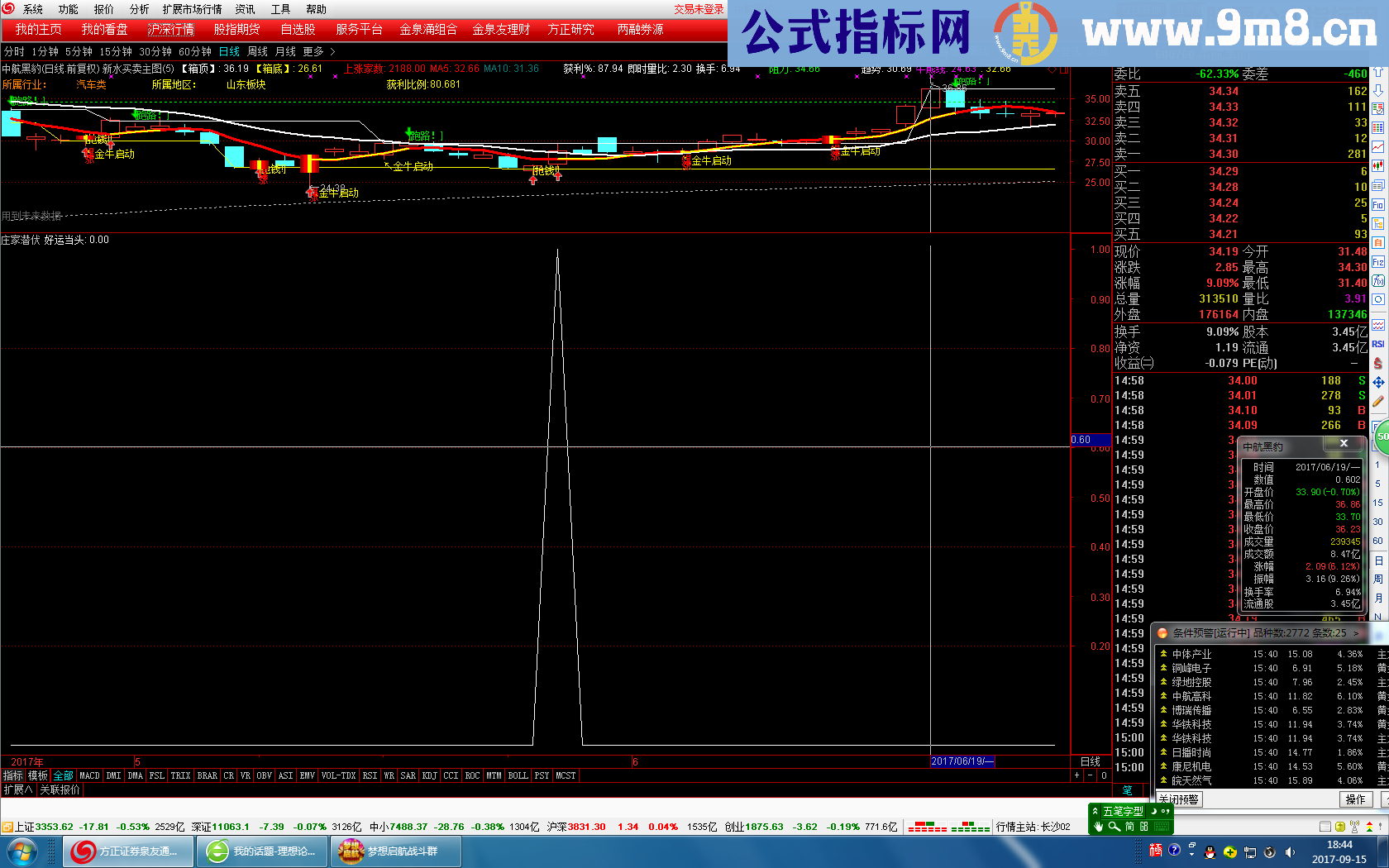Select the pencil drawing tool icon

click(1378, 400)
